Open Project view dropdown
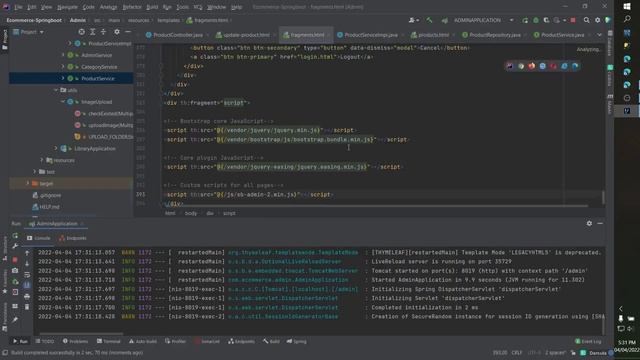Screen dimensions: 640x360 [29, 32]
